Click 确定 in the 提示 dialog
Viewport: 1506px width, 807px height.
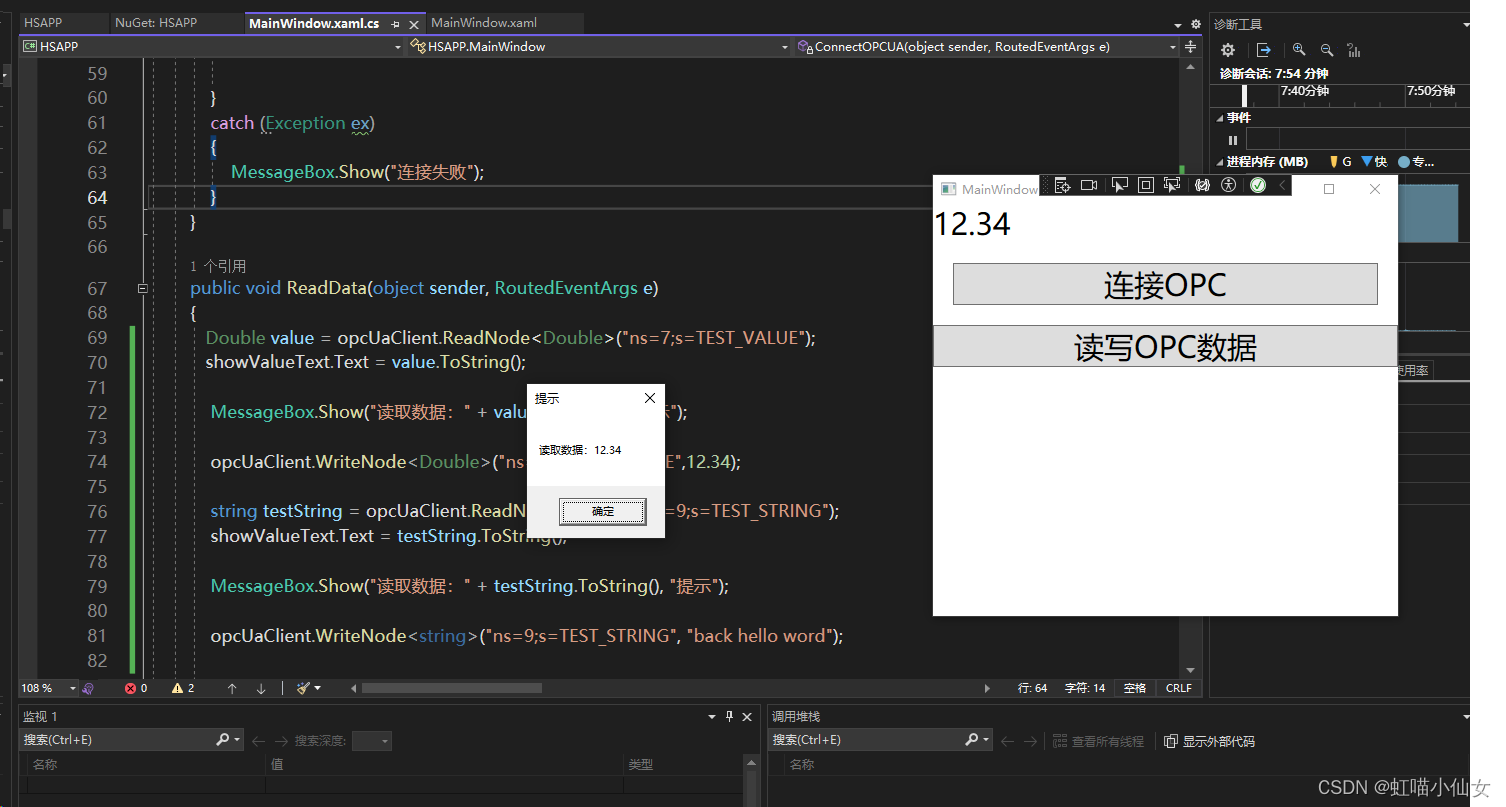click(603, 512)
